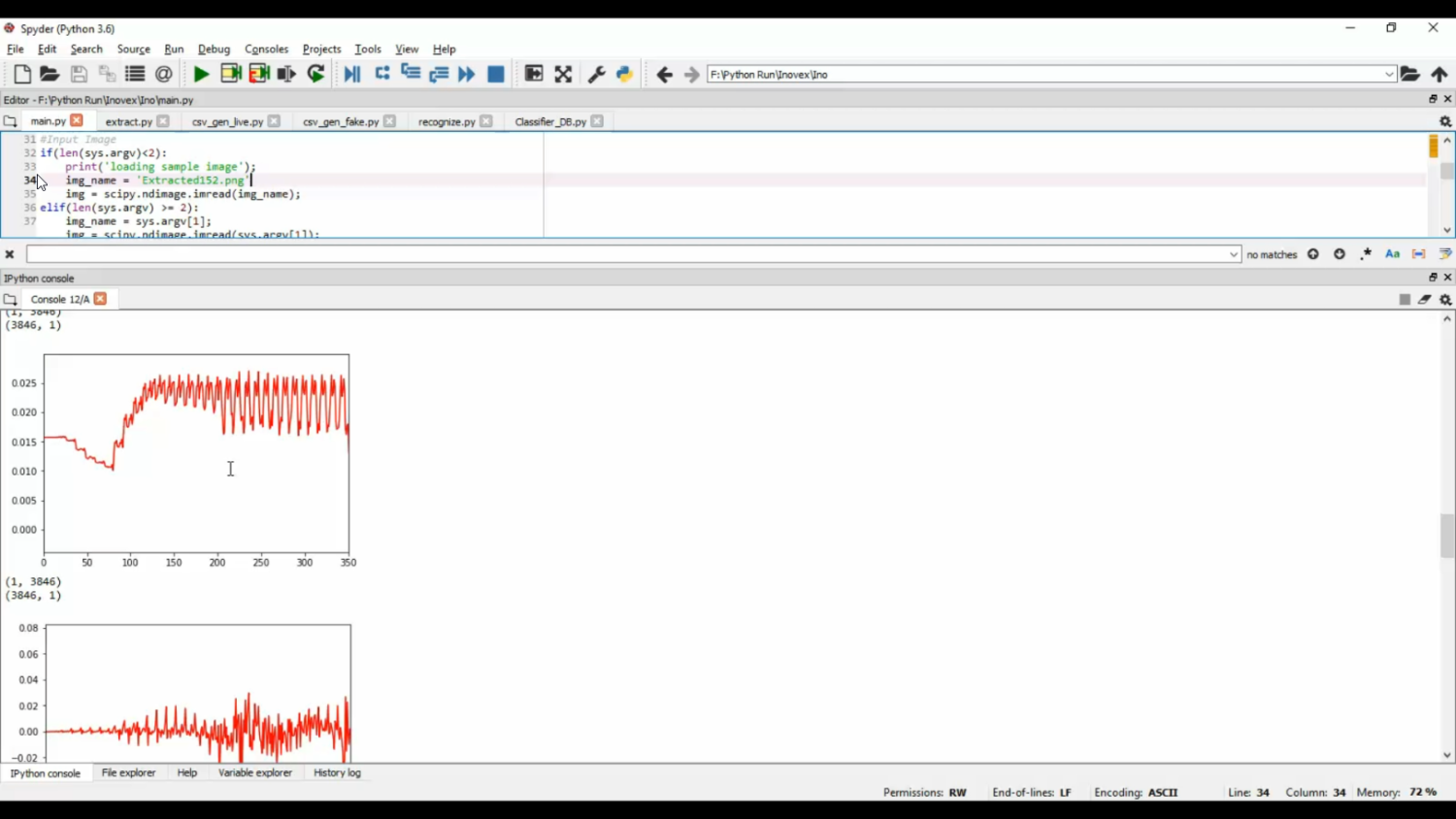The image size is (1456, 819).
Task: Toggle regular expression search option
Action: pos(1366,254)
